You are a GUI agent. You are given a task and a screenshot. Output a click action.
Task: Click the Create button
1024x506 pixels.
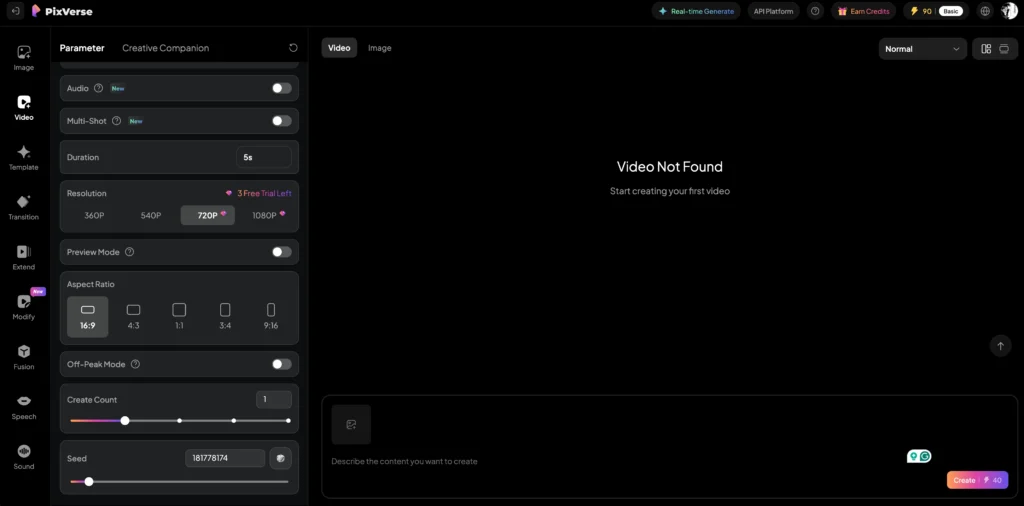(x=978, y=480)
